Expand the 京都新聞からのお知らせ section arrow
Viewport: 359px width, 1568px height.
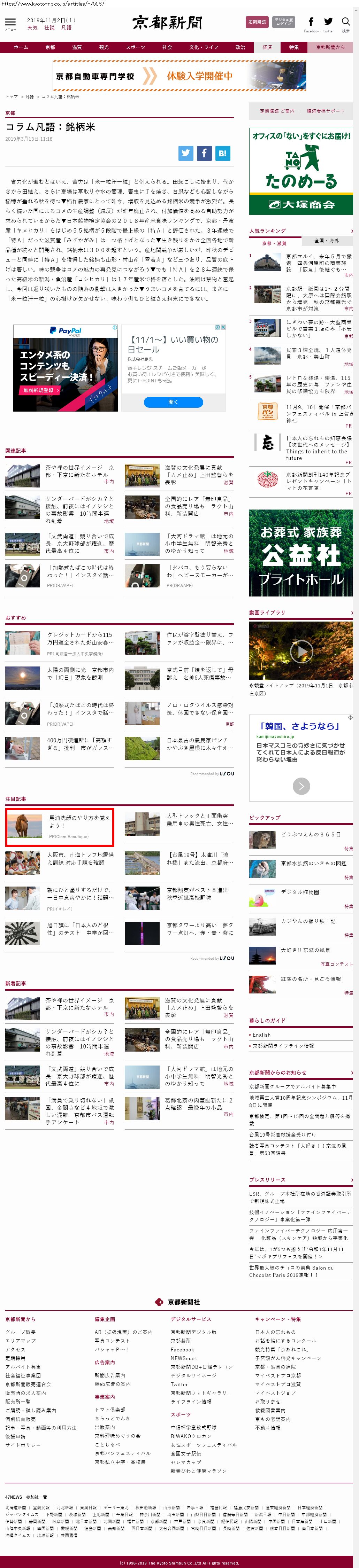tap(352, 1072)
